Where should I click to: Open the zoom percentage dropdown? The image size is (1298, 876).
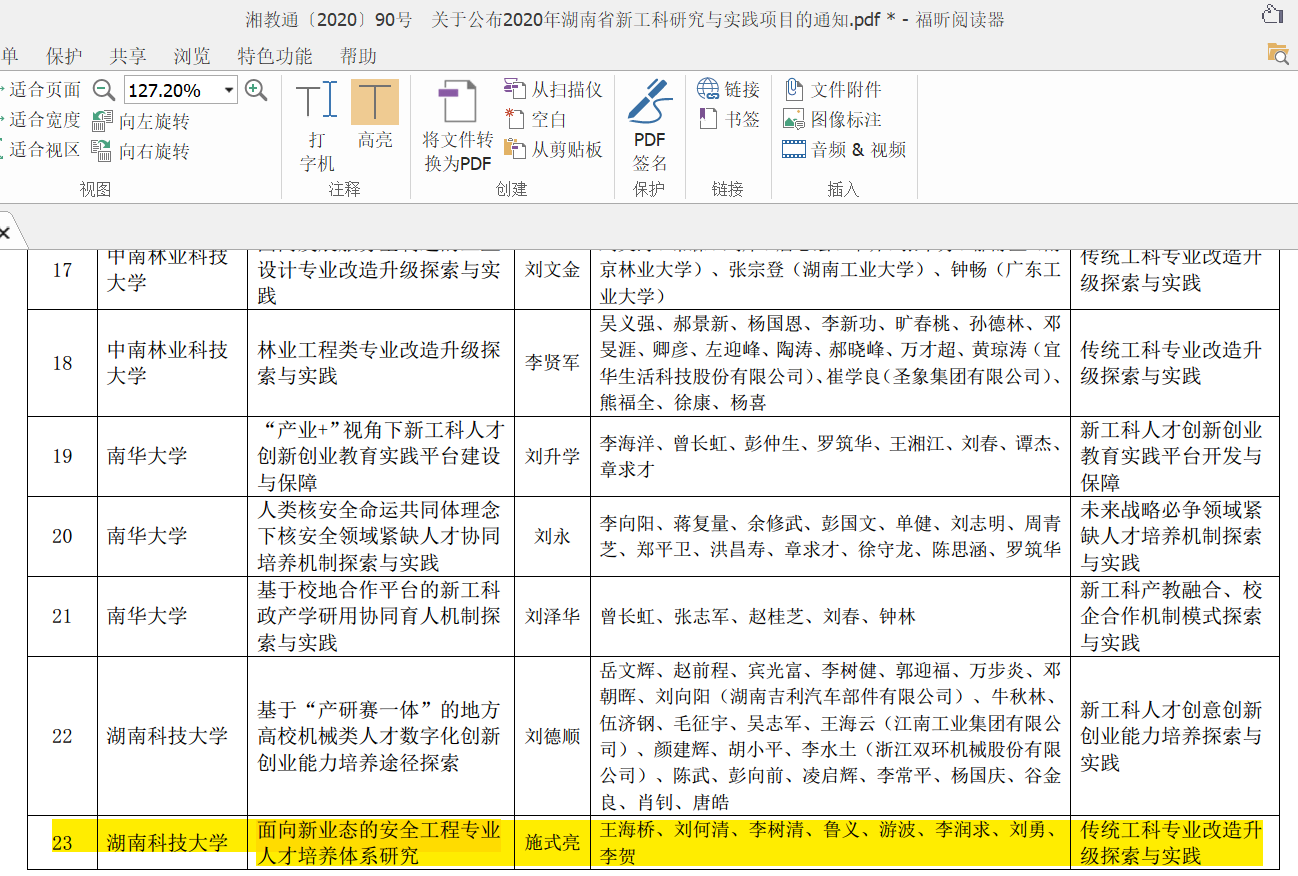pyautogui.click(x=228, y=89)
